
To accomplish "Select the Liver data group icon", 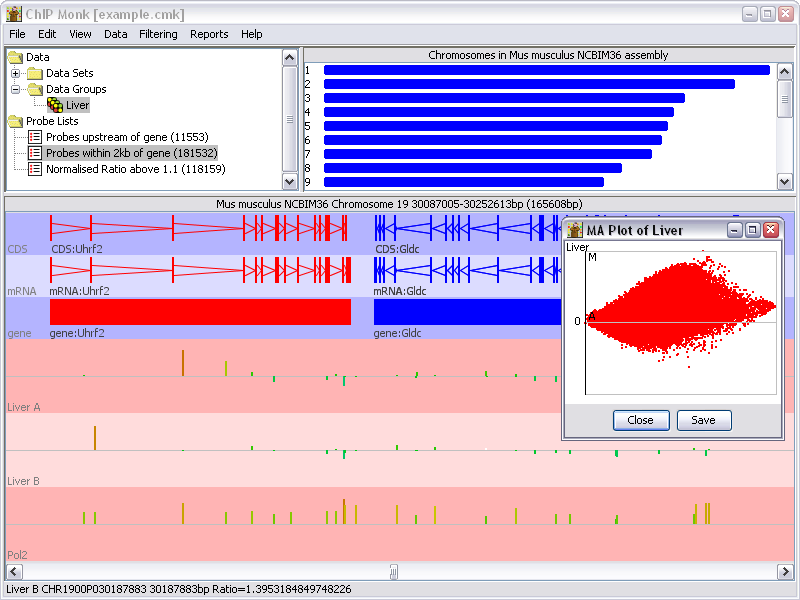I will (x=55, y=105).
